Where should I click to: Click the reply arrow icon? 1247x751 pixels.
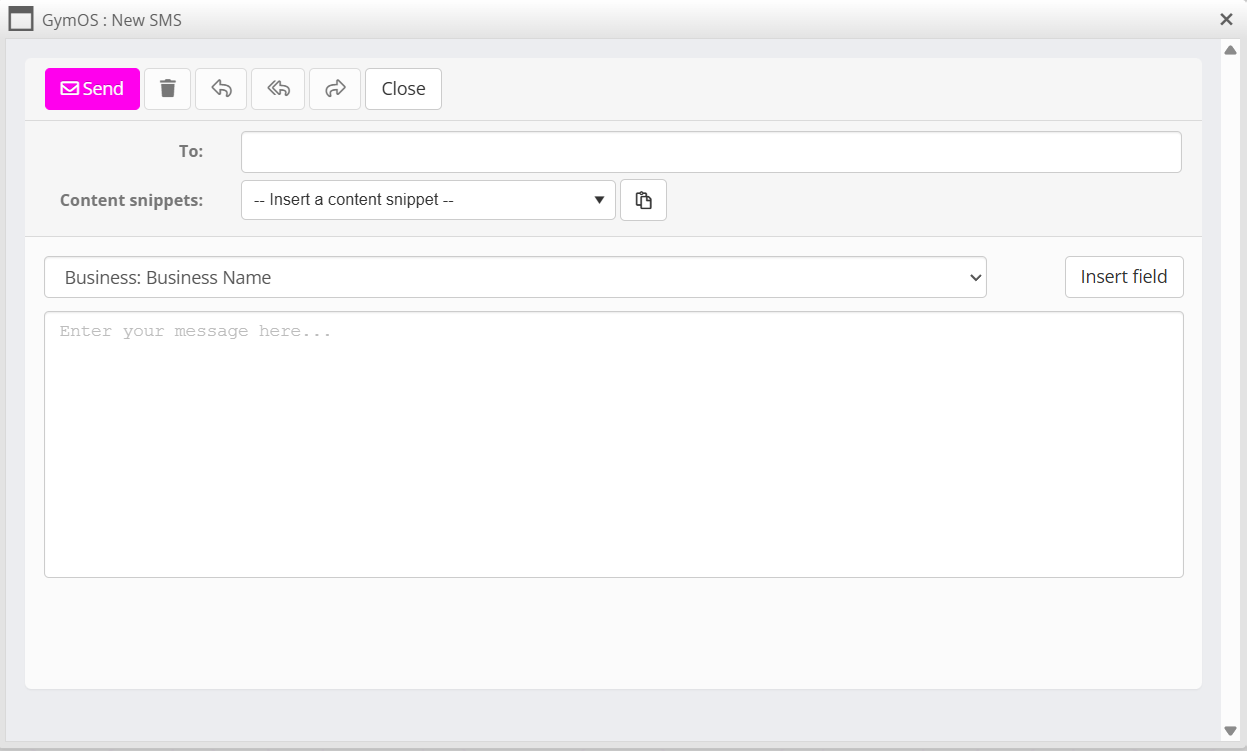click(222, 89)
